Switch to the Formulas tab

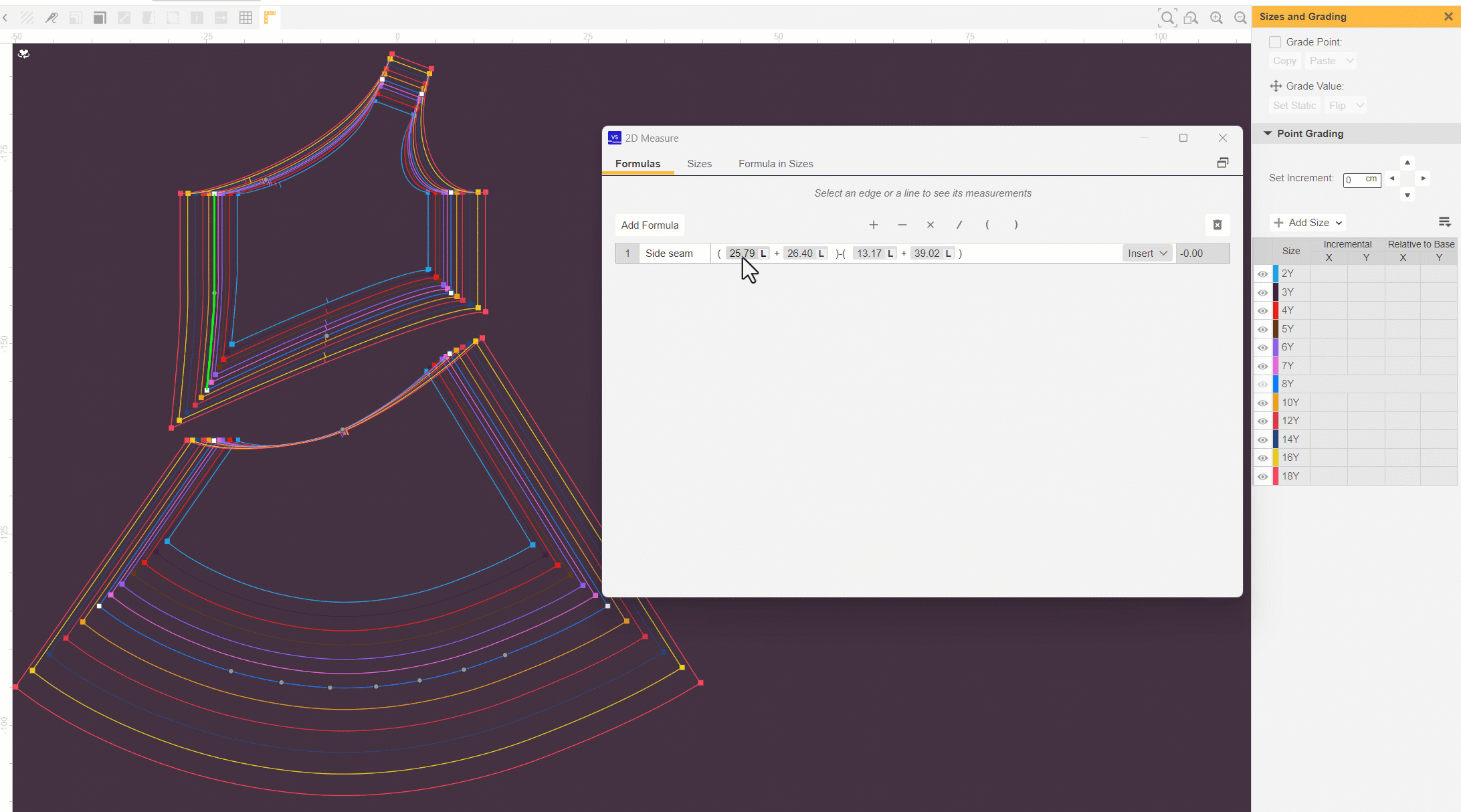(638, 164)
